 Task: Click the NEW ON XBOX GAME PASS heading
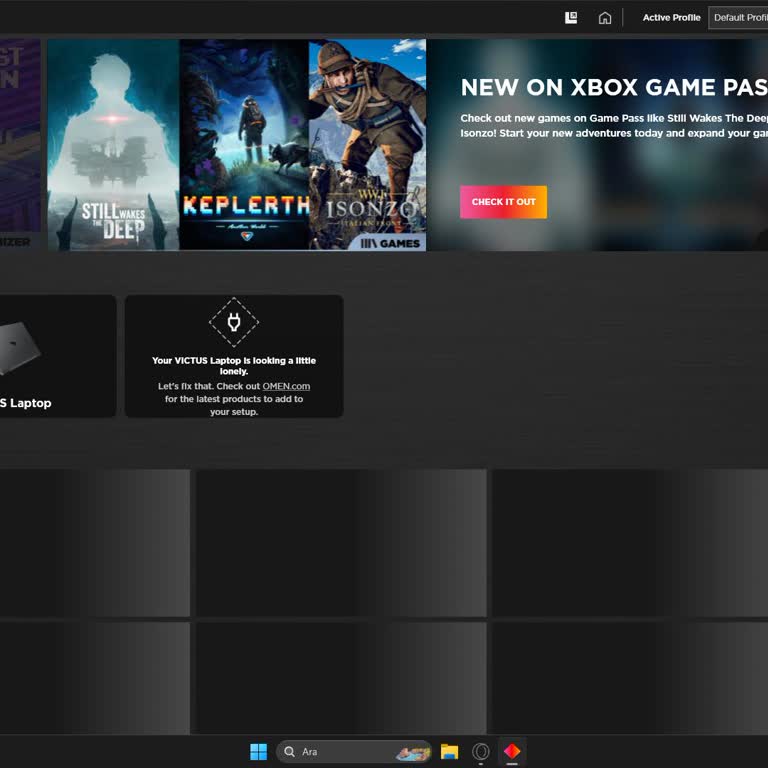[613, 88]
